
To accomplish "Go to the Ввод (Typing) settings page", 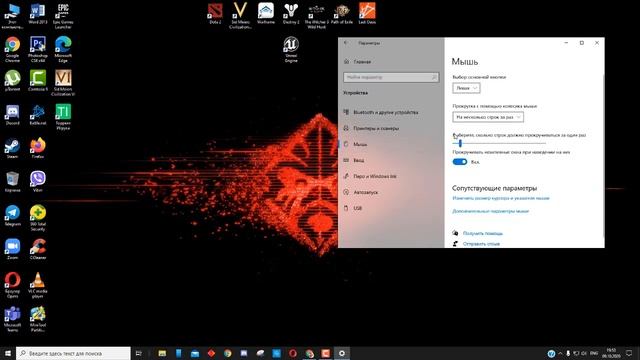I will 391,160.
